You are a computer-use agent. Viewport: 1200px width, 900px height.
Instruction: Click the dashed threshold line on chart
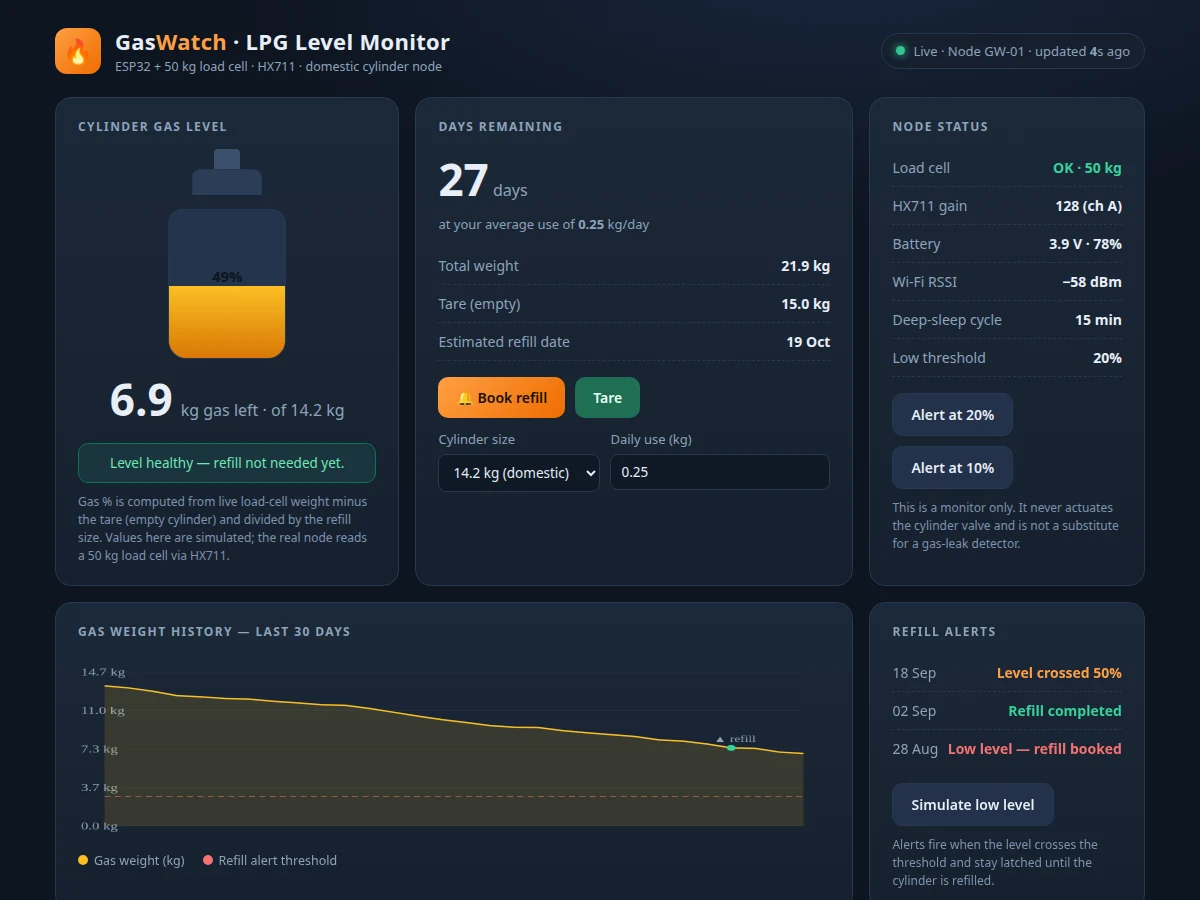454,796
